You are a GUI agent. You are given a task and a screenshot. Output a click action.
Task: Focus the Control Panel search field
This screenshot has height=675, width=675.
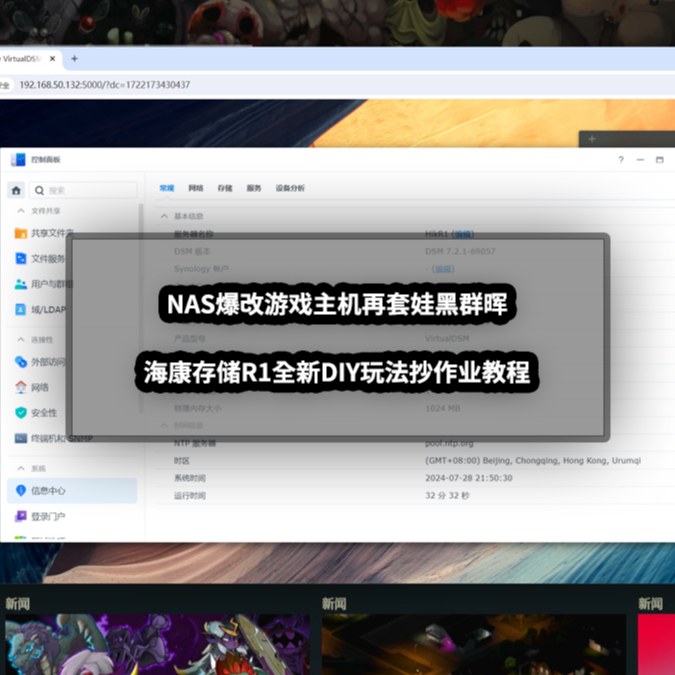[x=83, y=190]
